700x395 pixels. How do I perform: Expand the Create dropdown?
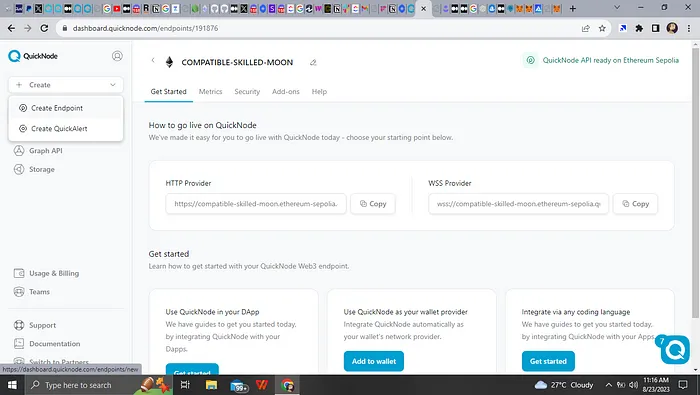(66, 85)
